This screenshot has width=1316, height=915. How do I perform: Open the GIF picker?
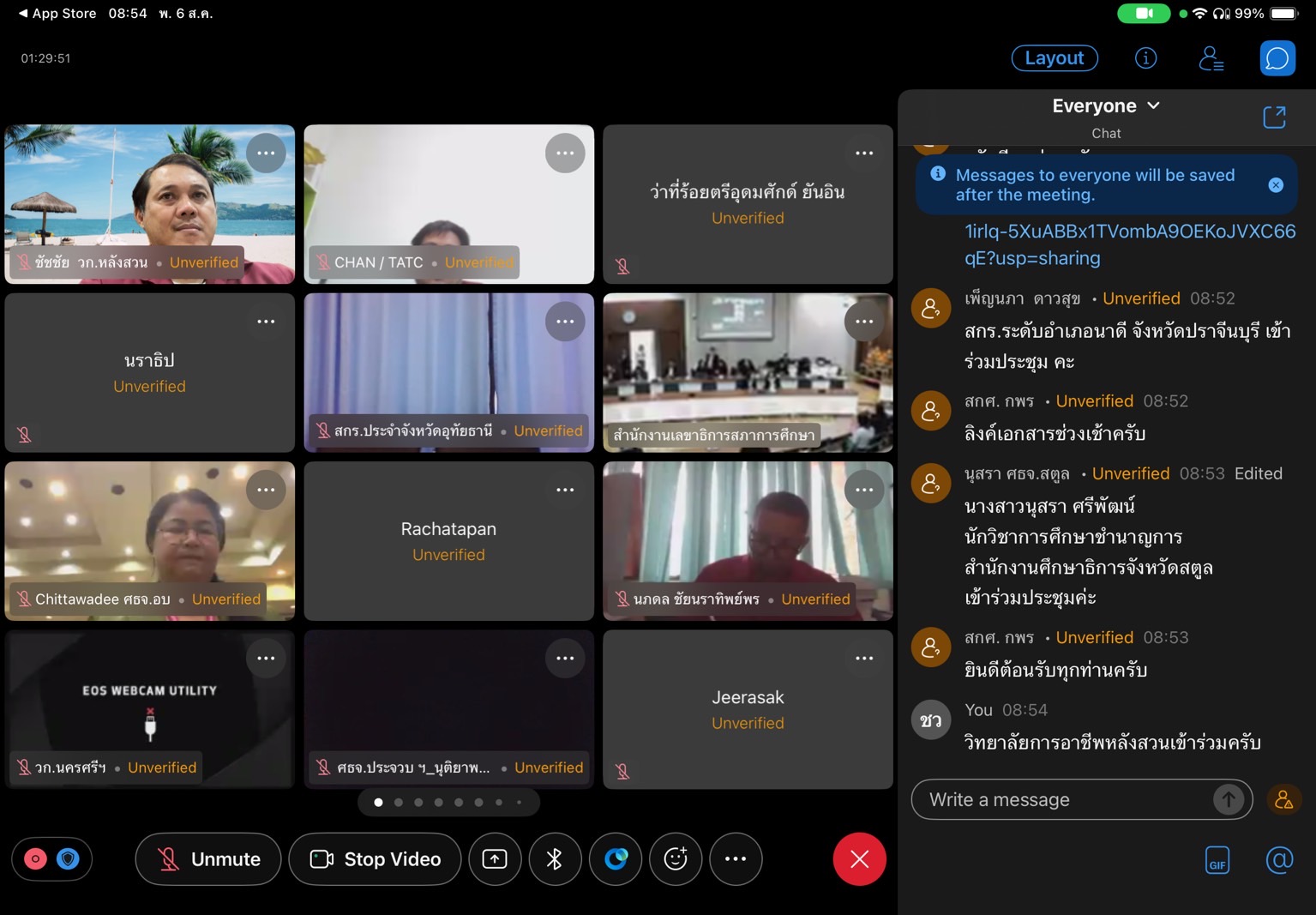[1217, 860]
